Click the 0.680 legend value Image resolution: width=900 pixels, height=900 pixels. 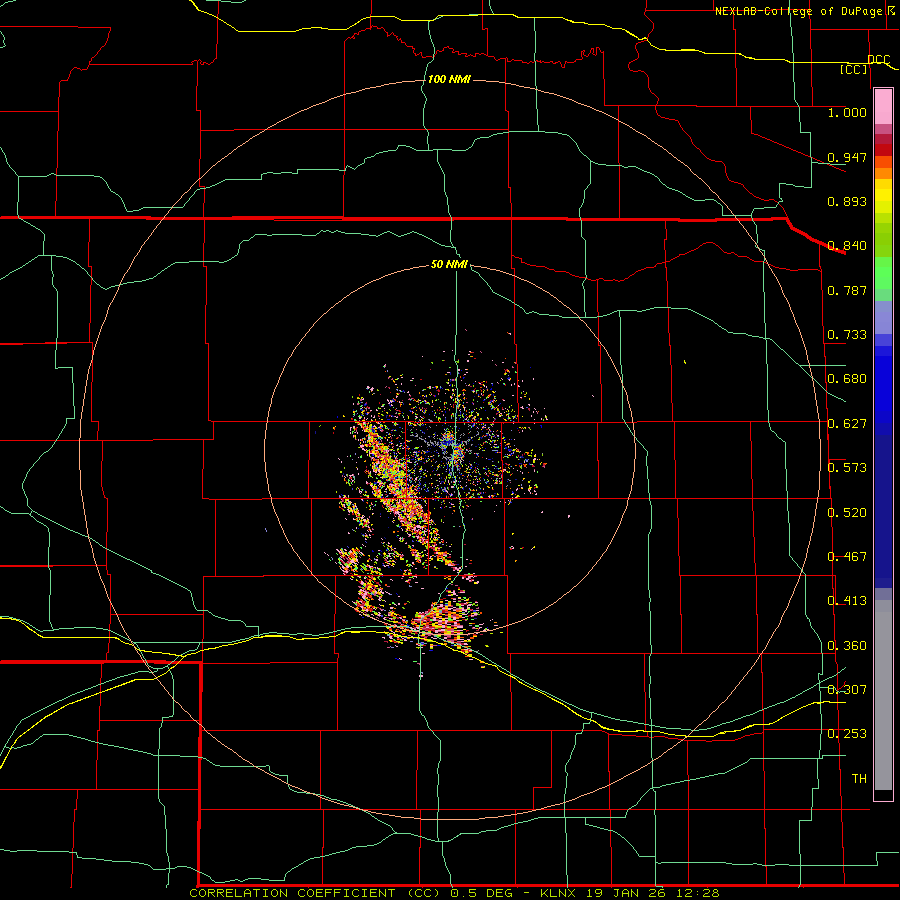847,379
